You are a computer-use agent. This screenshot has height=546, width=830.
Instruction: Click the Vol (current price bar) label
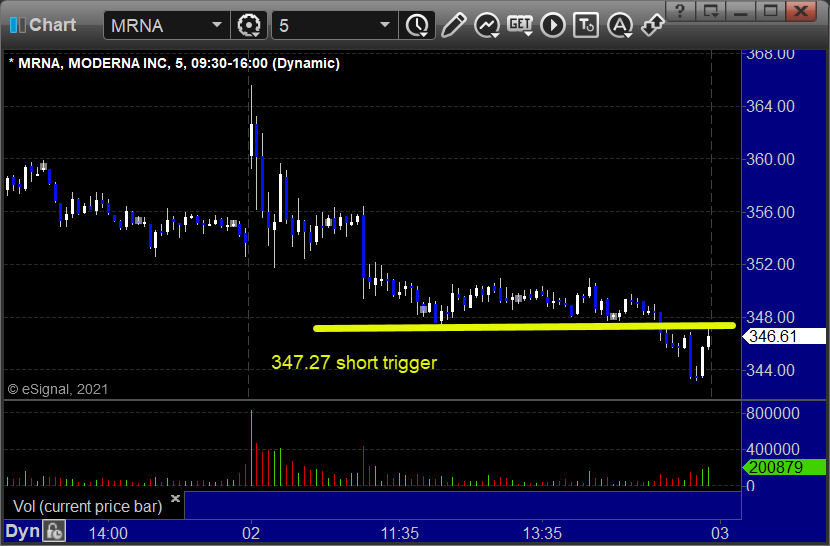(x=87, y=506)
